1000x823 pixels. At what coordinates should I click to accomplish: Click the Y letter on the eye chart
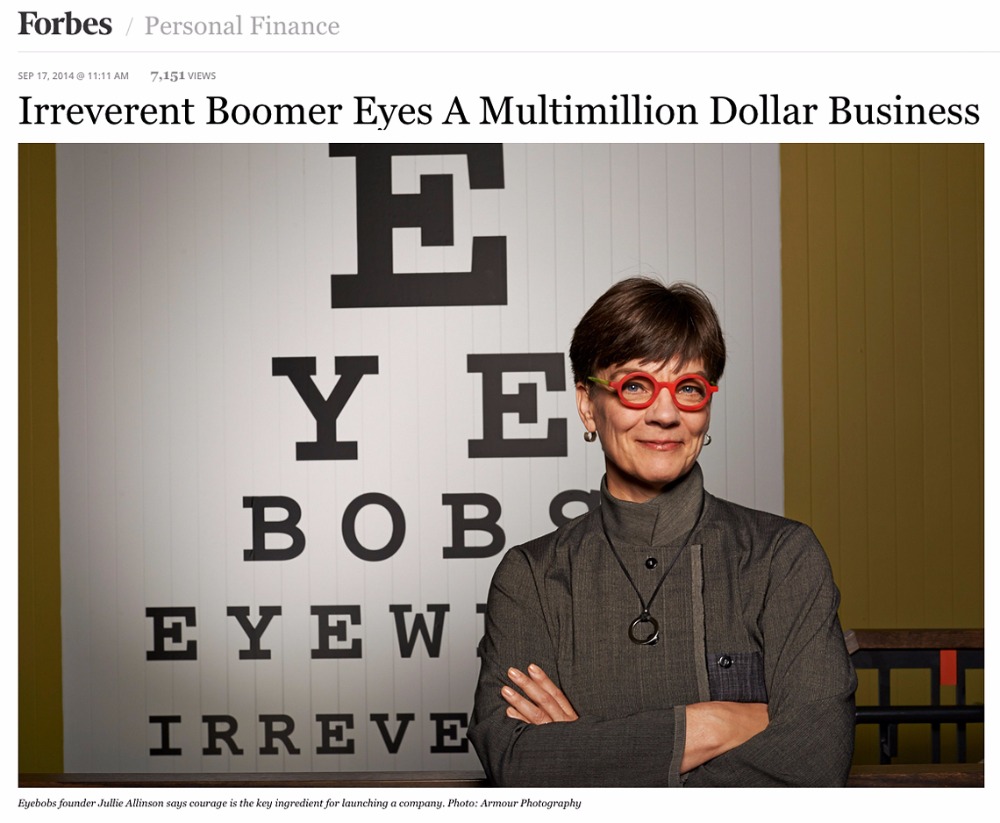click(x=325, y=408)
